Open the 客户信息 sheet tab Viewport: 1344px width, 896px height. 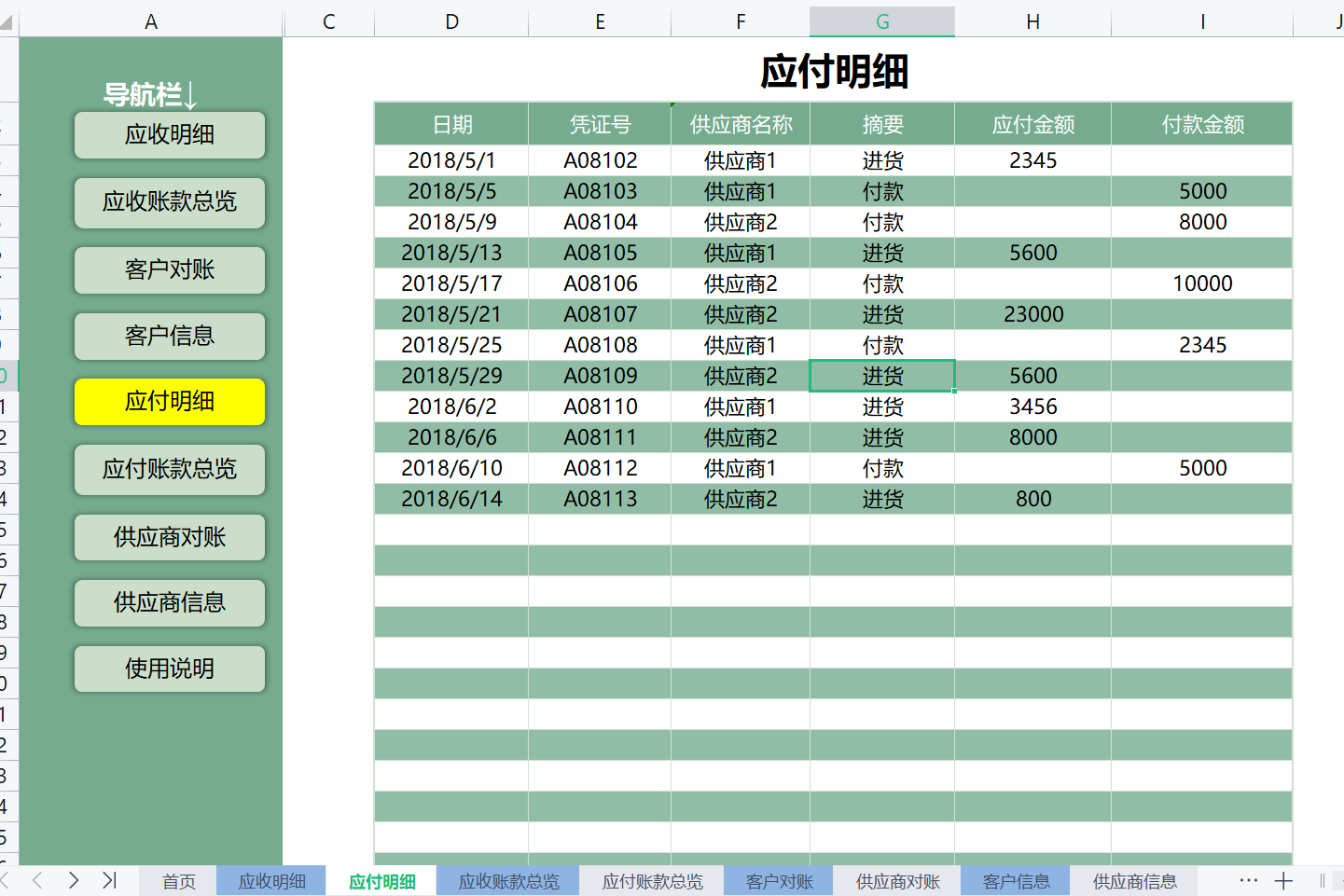1016,881
